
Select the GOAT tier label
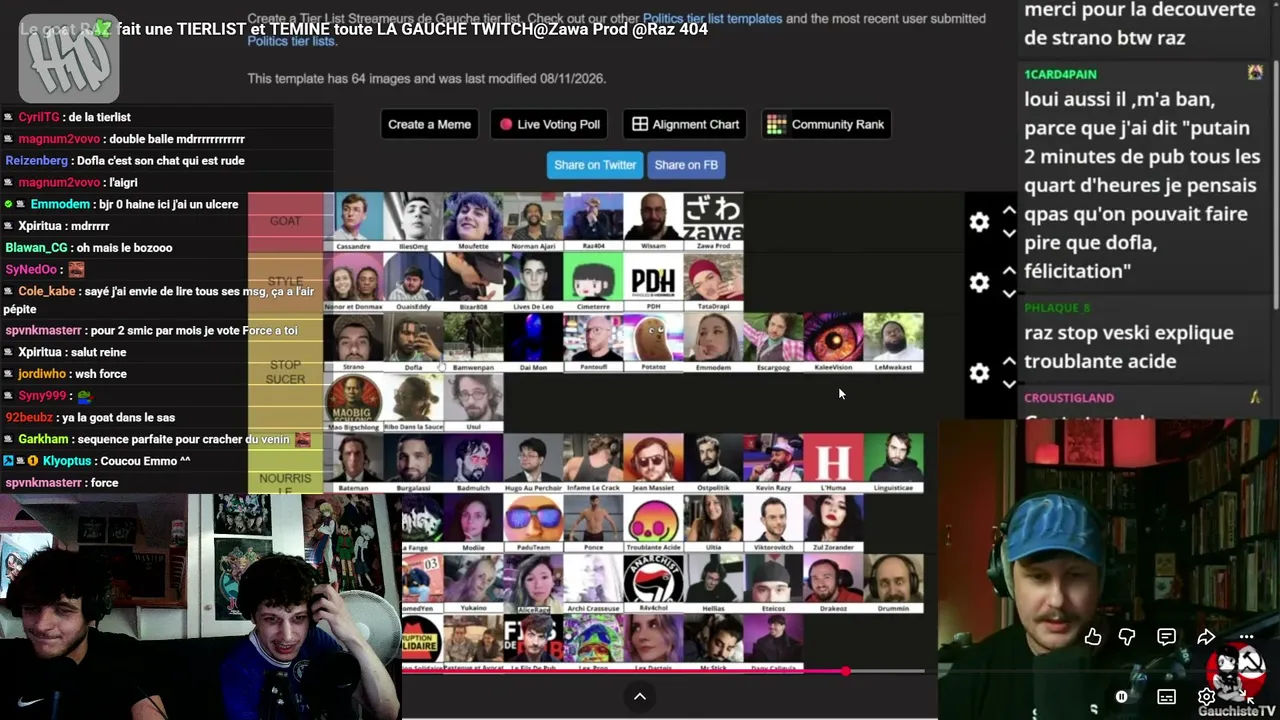click(285, 221)
